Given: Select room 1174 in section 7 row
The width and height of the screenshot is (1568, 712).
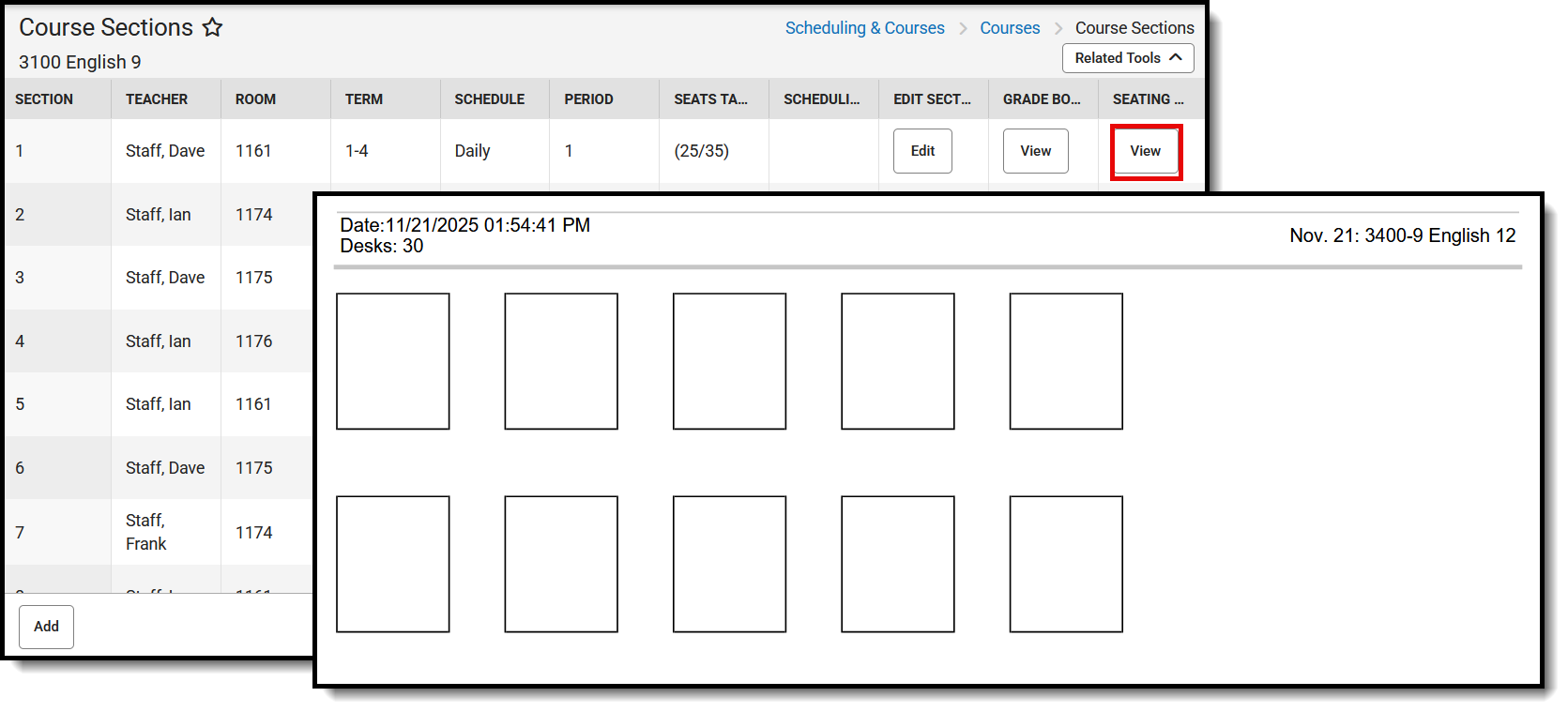Looking at the screenshot, I should coord(254,533).
